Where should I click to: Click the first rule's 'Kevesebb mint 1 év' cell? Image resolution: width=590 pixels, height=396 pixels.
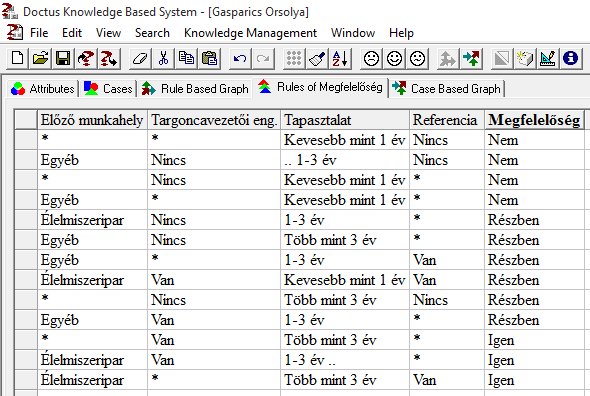(345, 140)
